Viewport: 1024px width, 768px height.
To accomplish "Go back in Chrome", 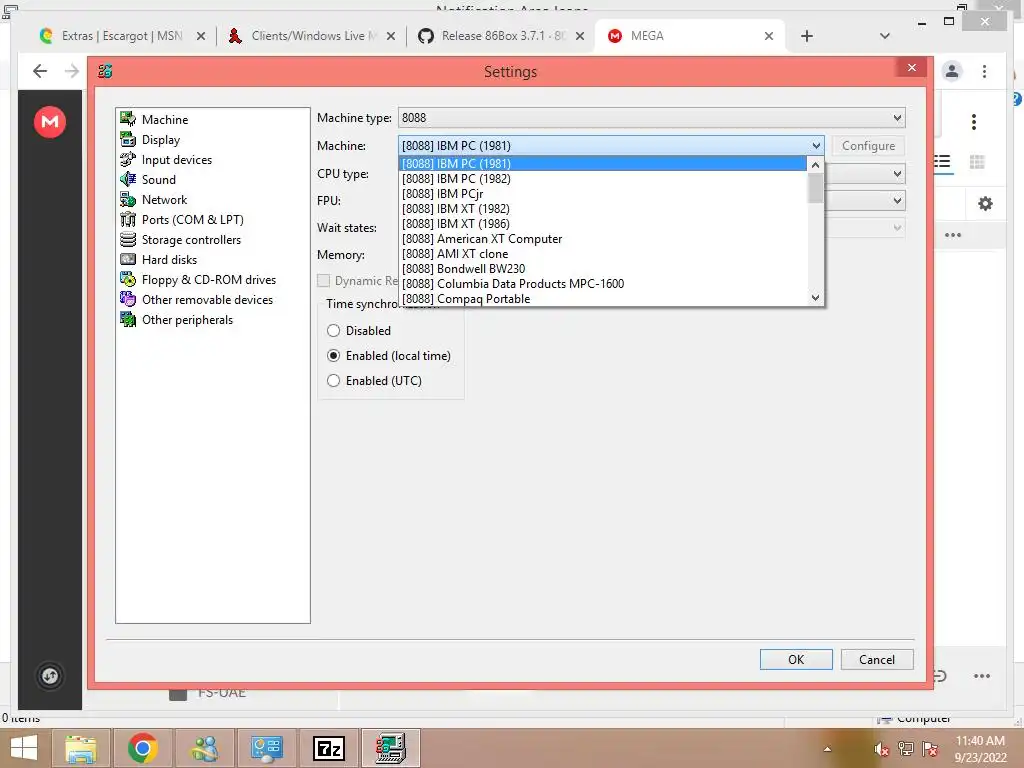I will click(40, 71).
